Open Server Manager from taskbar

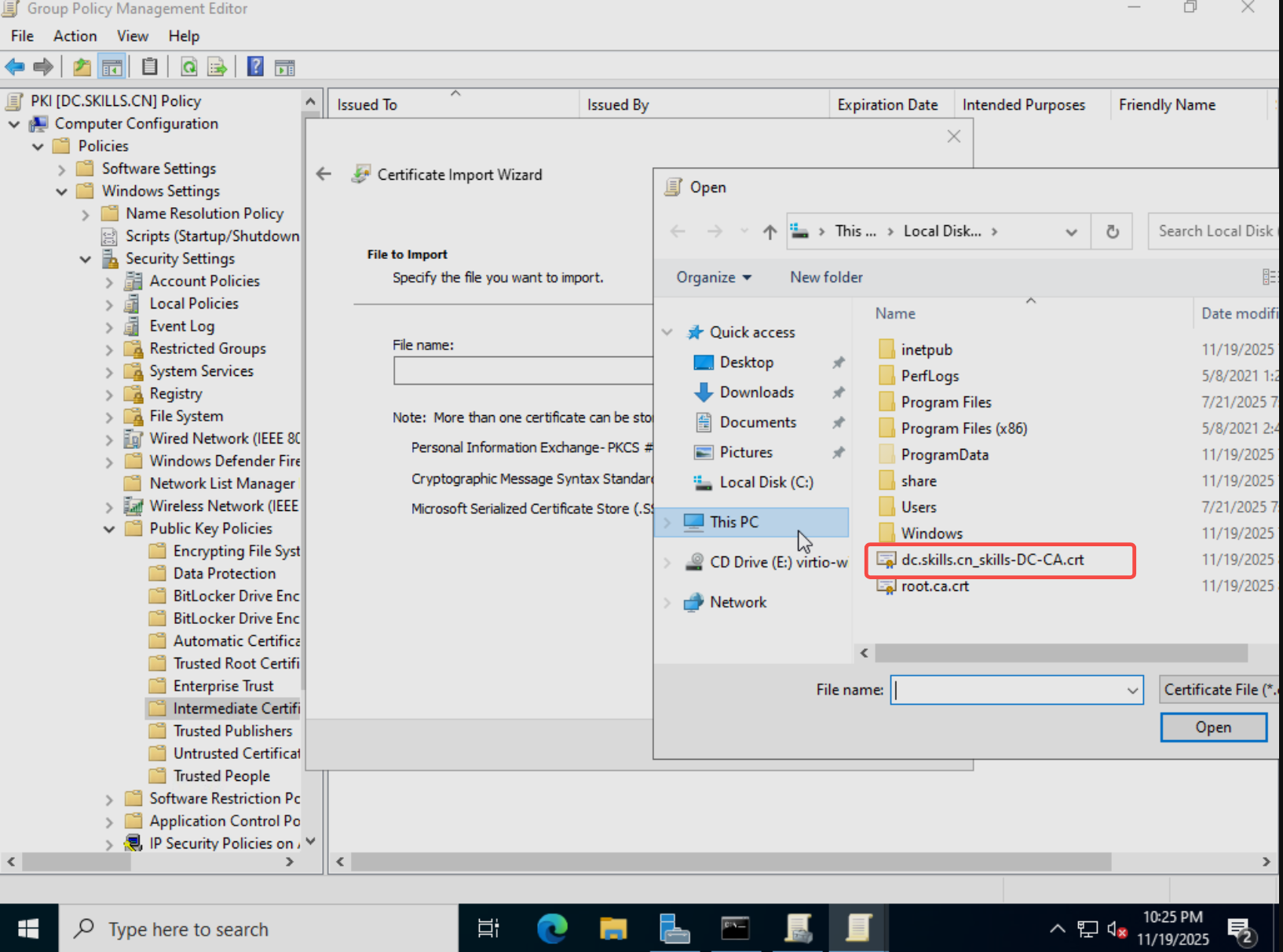click(674, 928)
